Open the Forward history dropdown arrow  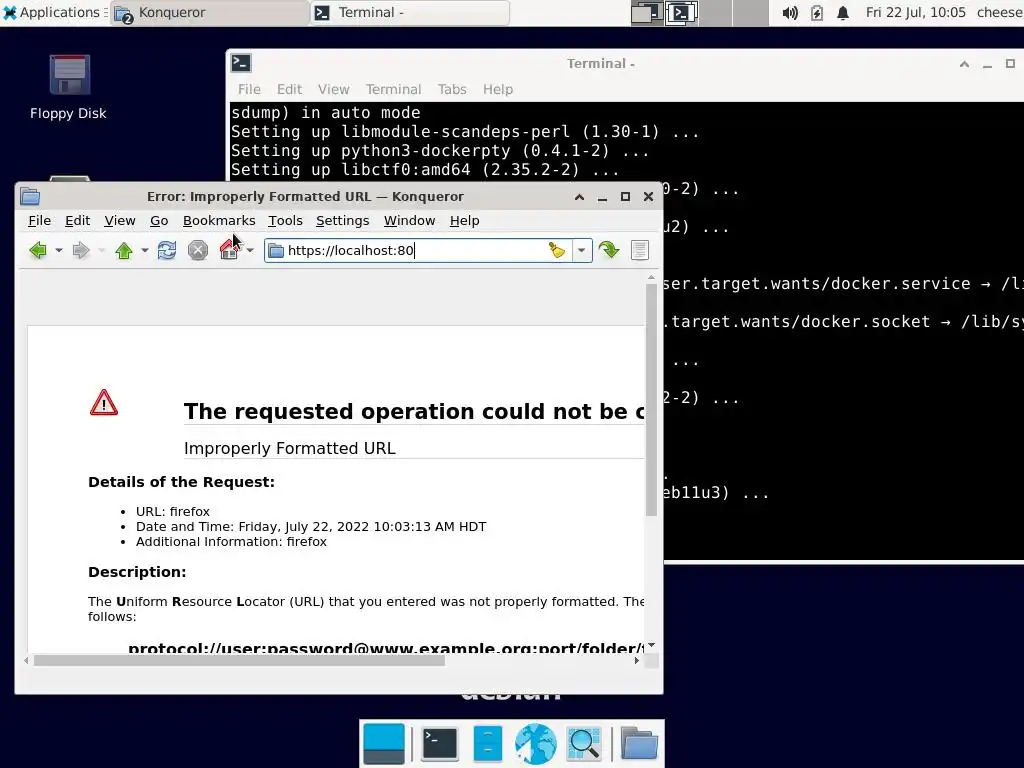click(101, 250)
